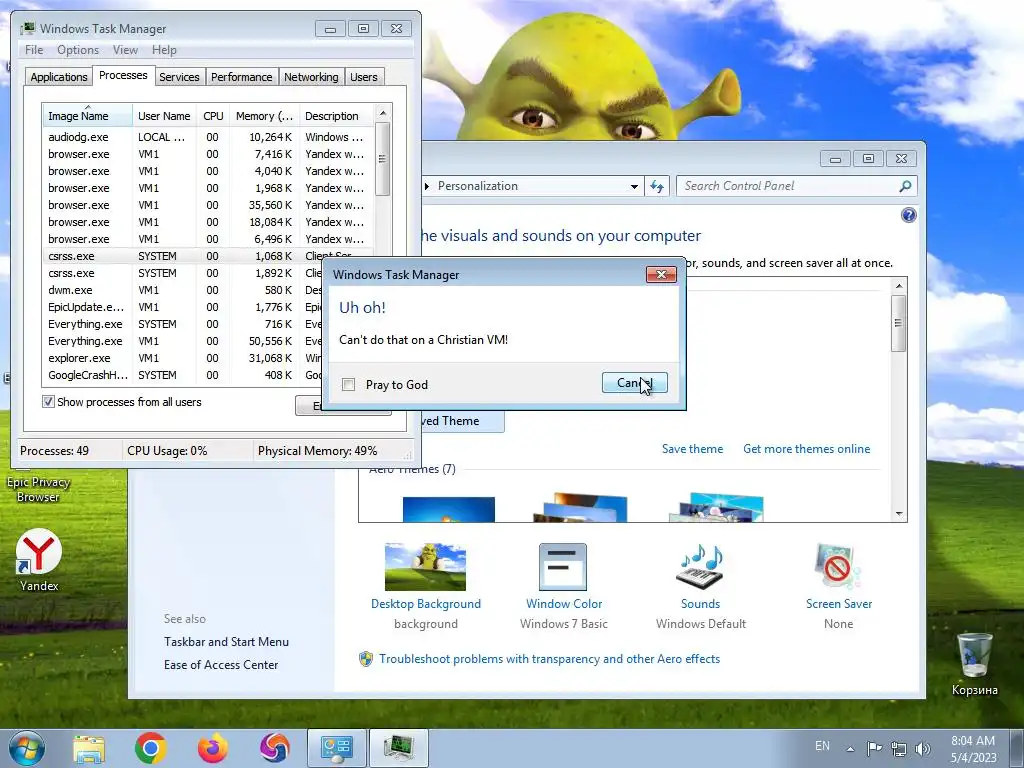
Task: Click scroll-up arrow in process list
Action: pyautogui.click(x=383, y=113)
